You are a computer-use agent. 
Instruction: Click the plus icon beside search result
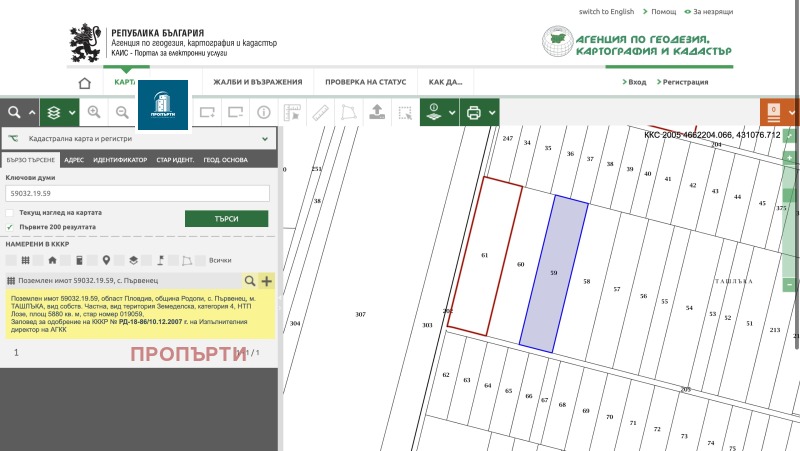pyautogui.click(x=266, y=281)
